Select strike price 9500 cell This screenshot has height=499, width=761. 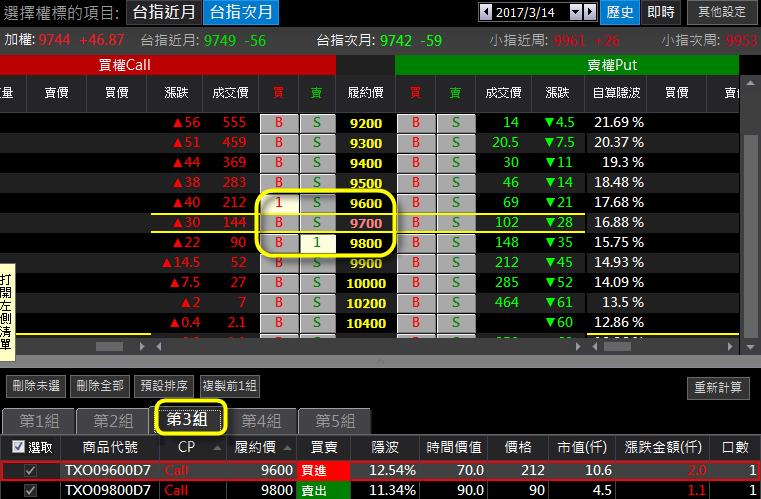pos(366,183)
